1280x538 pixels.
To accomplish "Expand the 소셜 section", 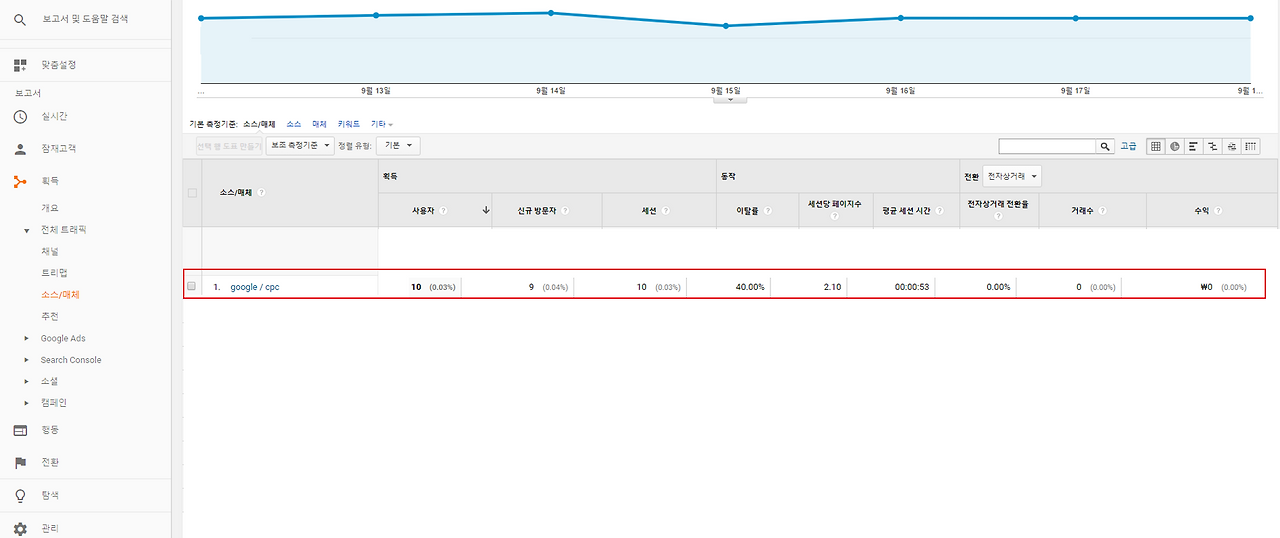I will [x=27, y=381].
